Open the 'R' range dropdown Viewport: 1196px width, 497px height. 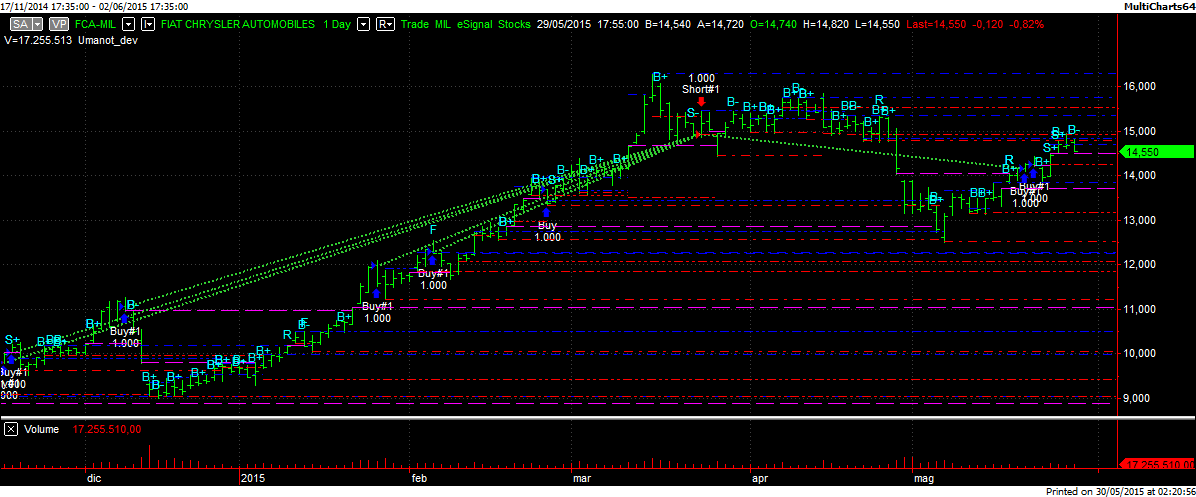pyautogui.click(x=384, y=22)
